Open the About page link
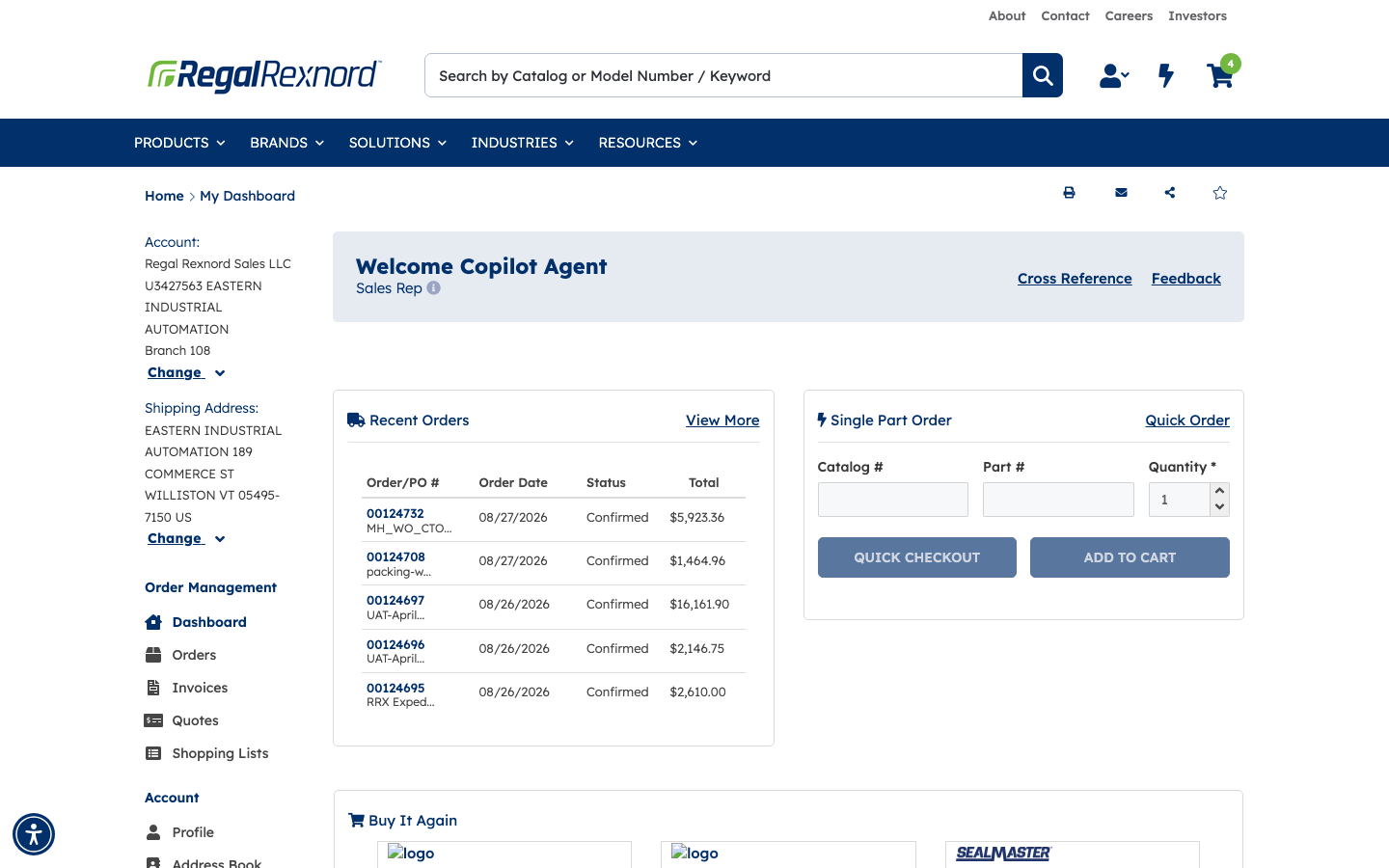Image resolution: width=1389 pixels, height=868 pixels. tap(1007, 15)
